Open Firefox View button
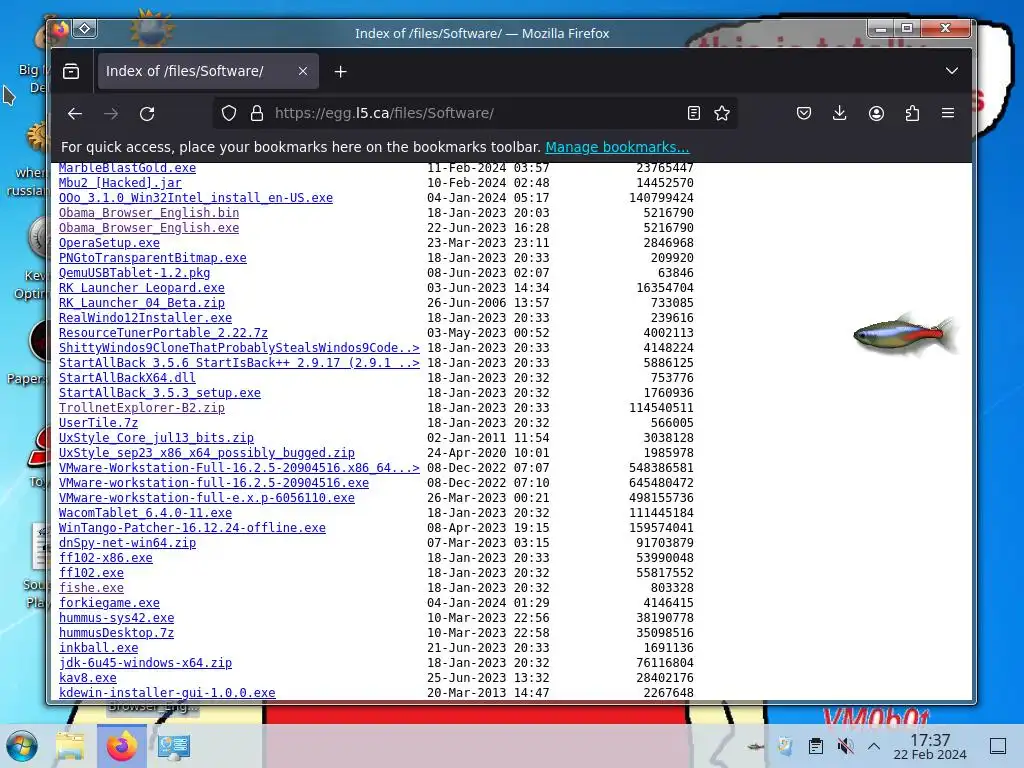Viewport: 1024px width, 768px height. pos(71,71)
